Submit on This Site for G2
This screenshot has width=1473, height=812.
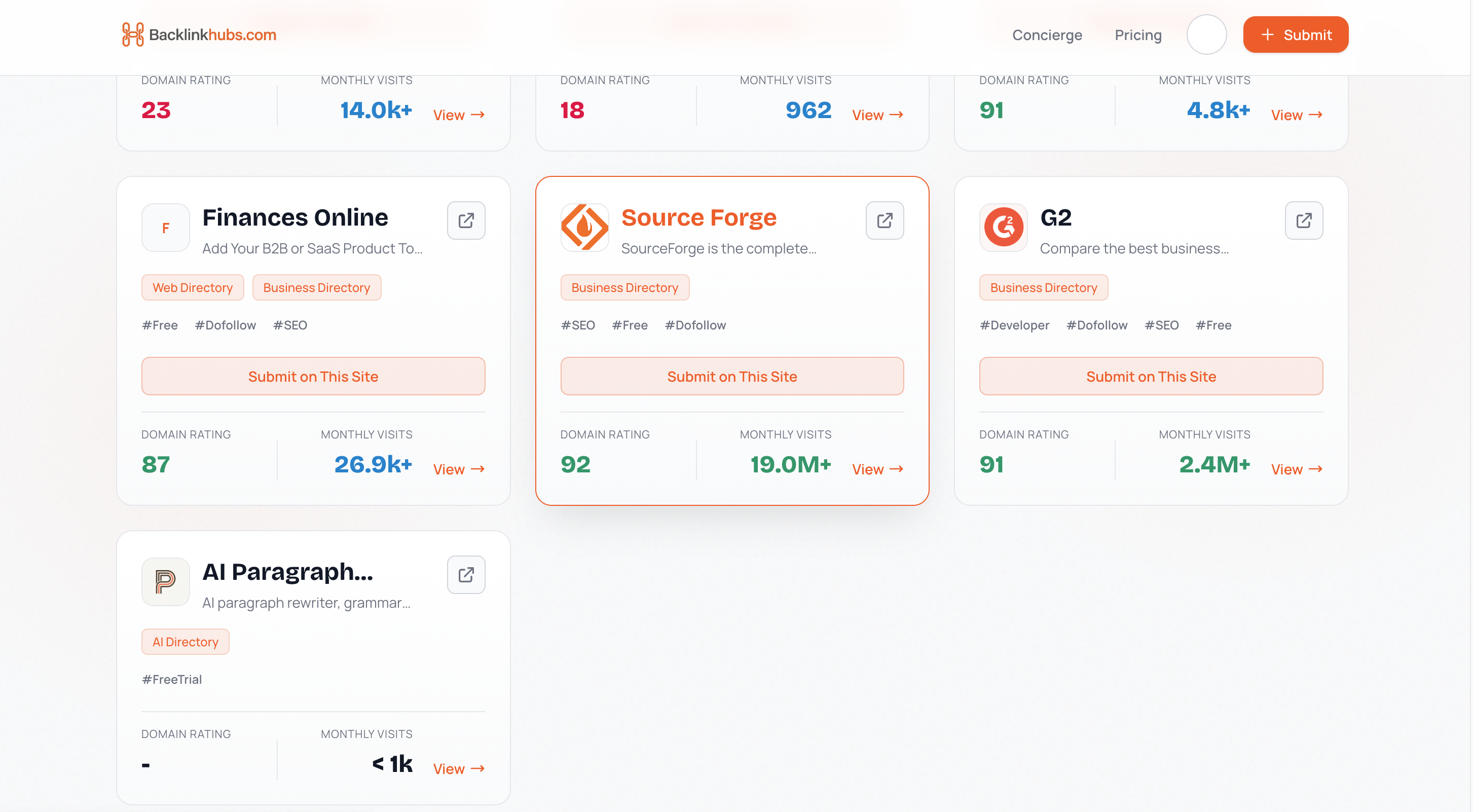pyautogui.click(x=1151, y=376)
